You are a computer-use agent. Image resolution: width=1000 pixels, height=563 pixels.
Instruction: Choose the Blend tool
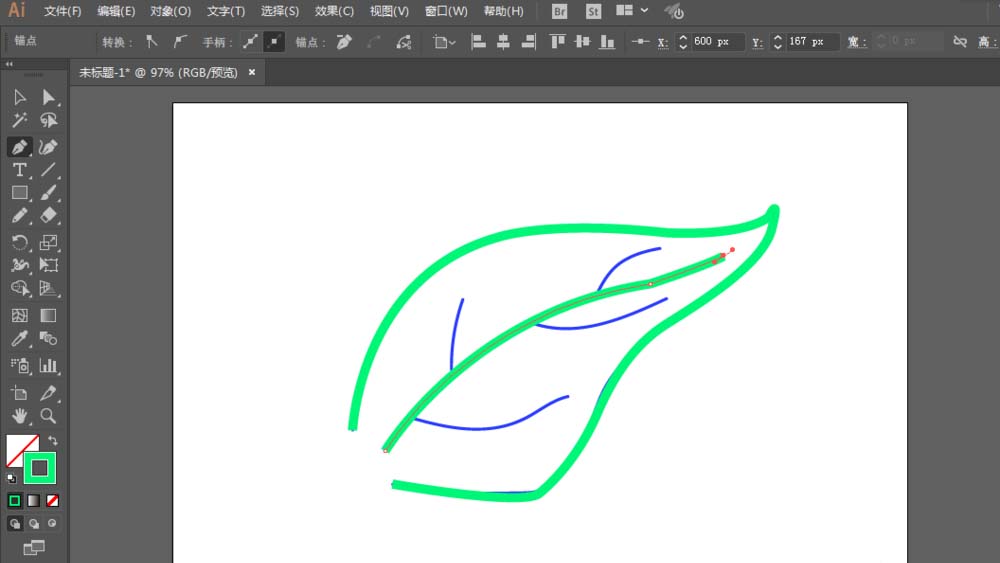pyautogui.click(x=48, y=339)
